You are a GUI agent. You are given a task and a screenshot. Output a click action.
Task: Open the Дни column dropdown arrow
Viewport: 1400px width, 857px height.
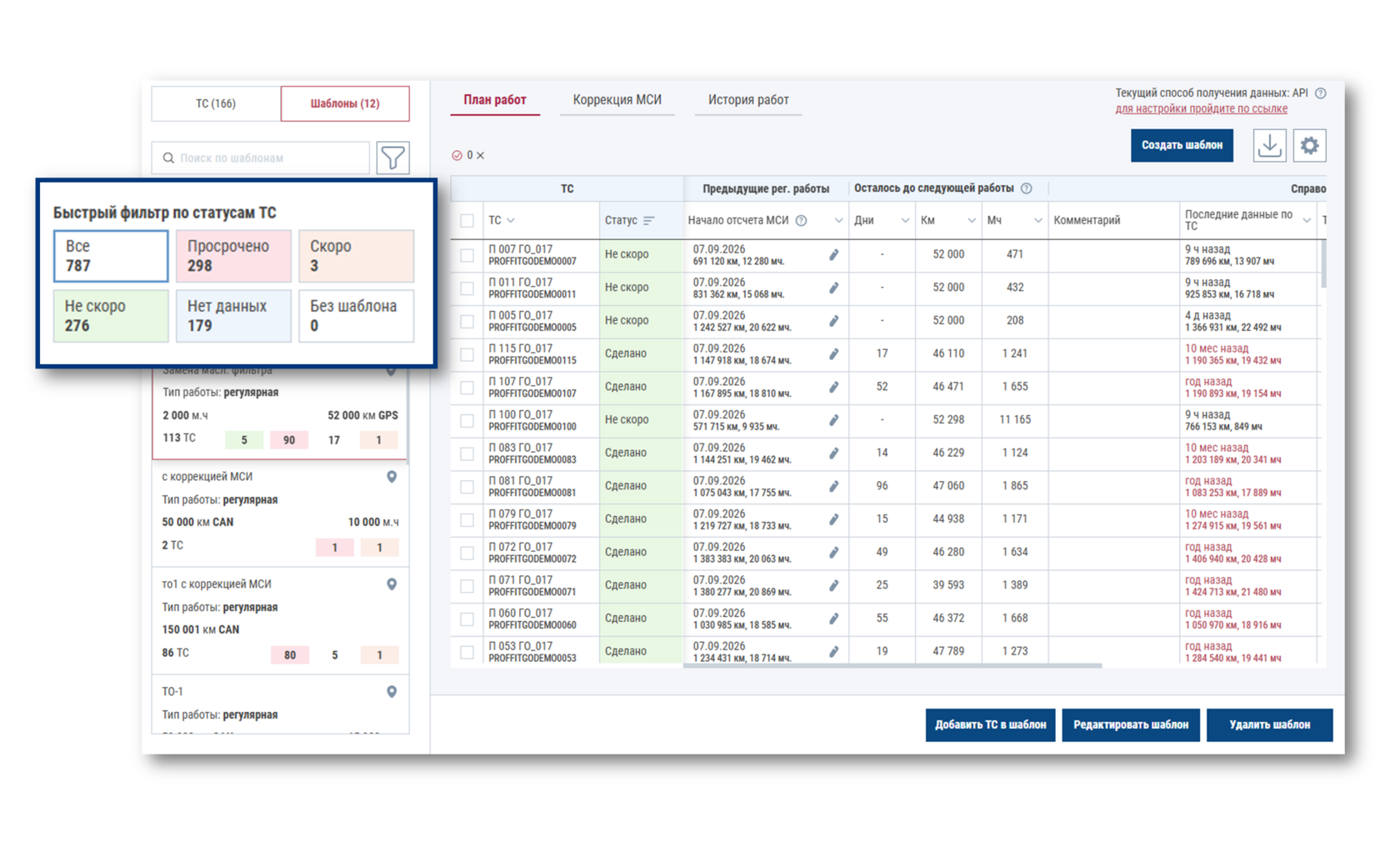pos(905,221)
